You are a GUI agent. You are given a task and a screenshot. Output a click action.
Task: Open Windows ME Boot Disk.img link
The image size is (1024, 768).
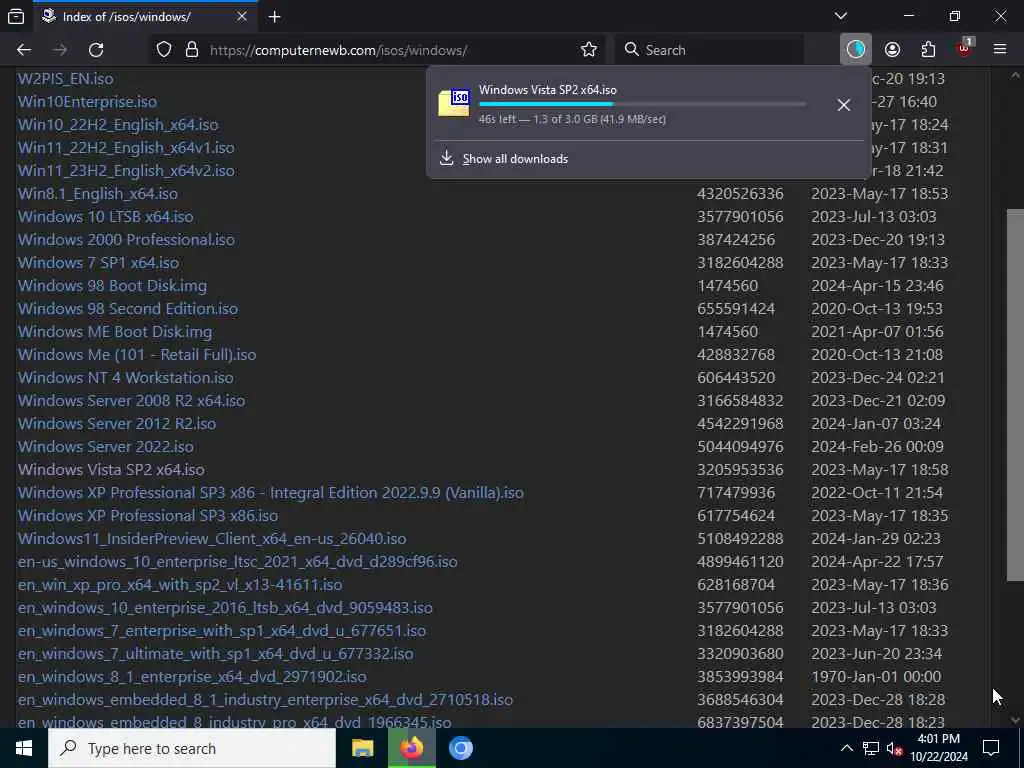(x=114, y=331)
